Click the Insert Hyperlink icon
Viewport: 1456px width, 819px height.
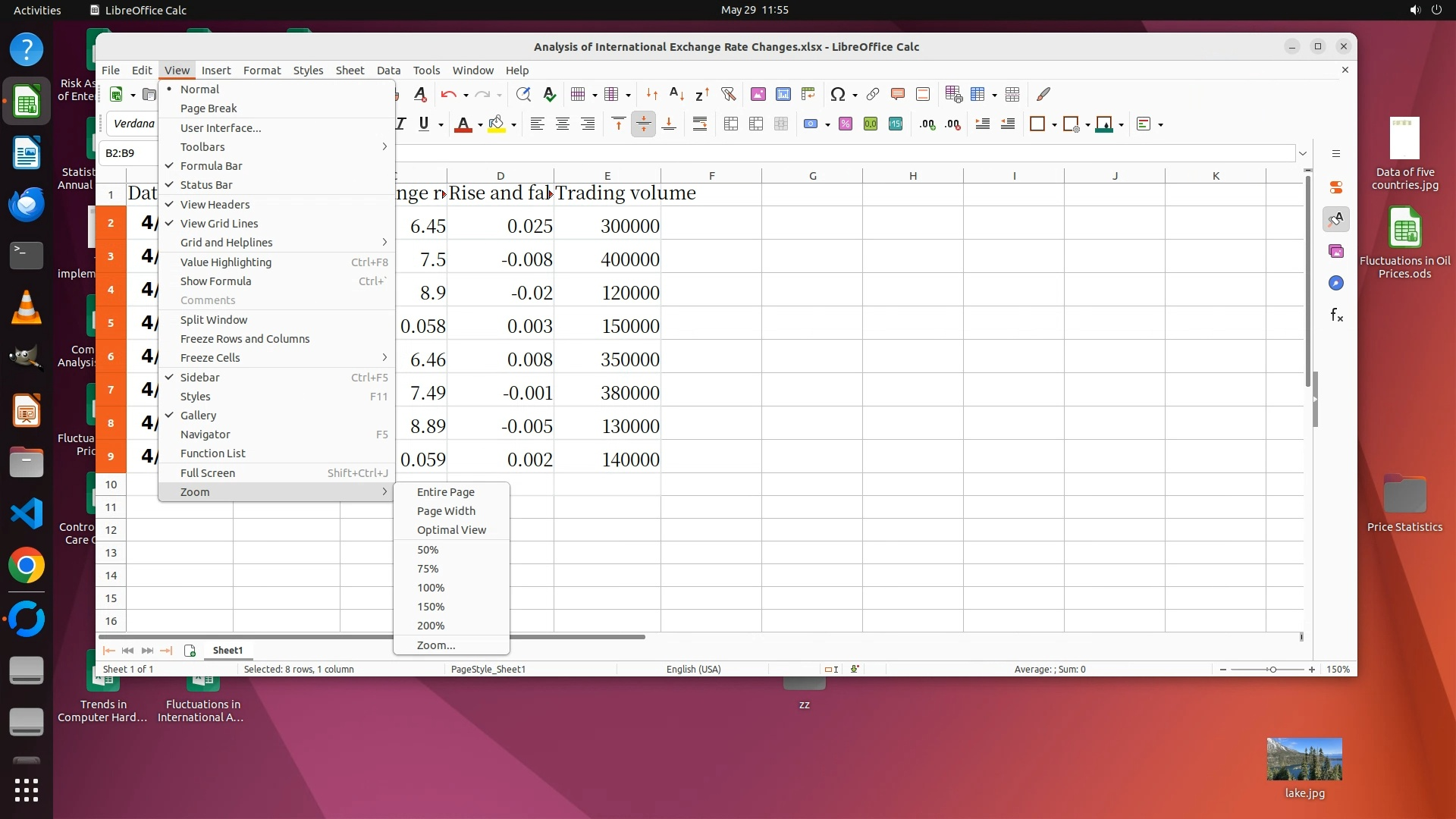(x=873, y=94)
